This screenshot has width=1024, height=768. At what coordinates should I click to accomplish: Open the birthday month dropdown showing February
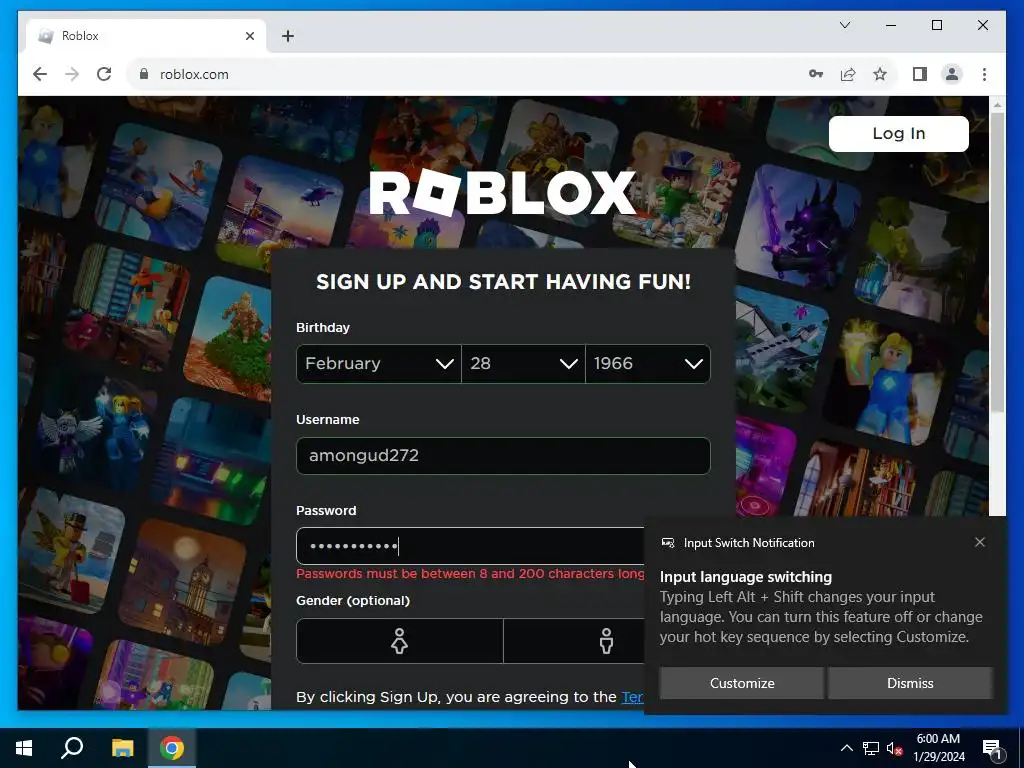click(379, 364)
